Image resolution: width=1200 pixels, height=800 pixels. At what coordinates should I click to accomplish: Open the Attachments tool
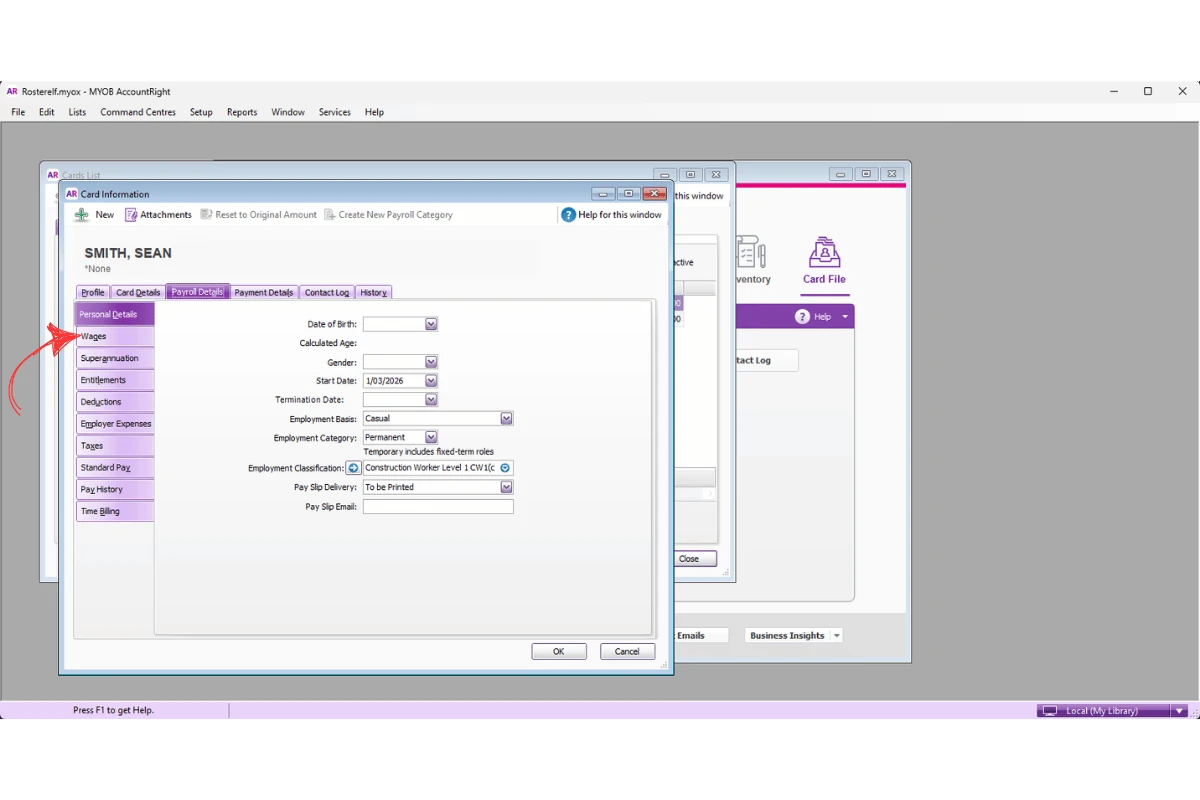pyautogui.click(x=158, y=215)
